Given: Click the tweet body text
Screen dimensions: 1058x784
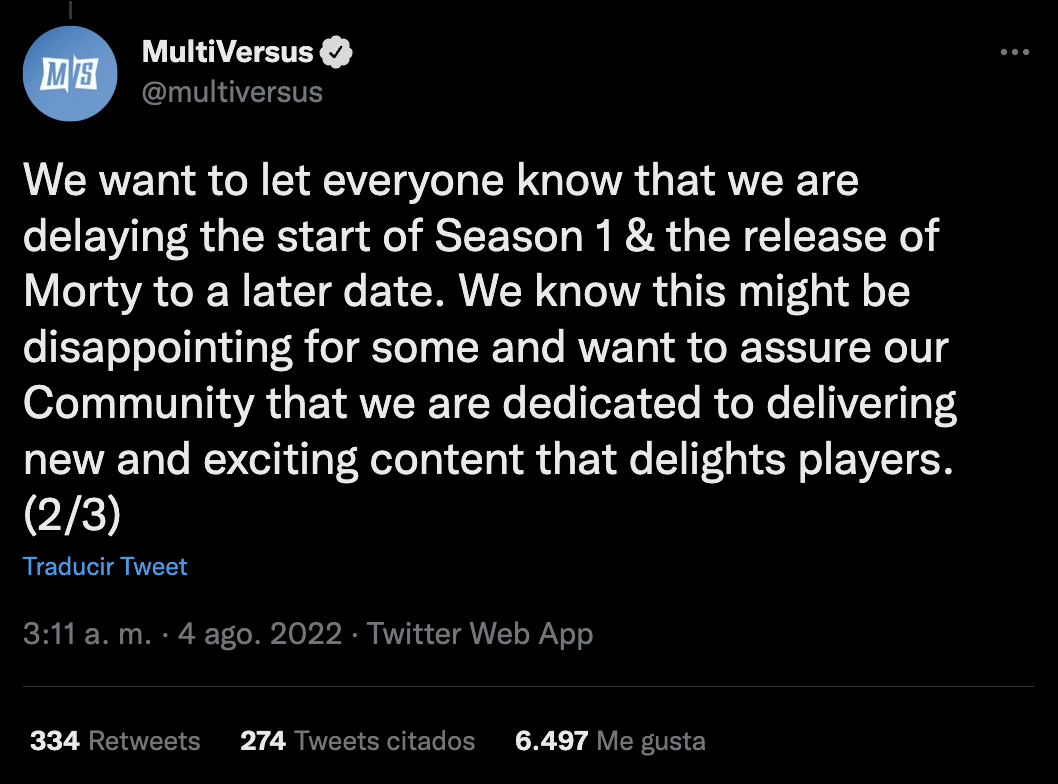Looking at the screenshot, I should 490,347.
